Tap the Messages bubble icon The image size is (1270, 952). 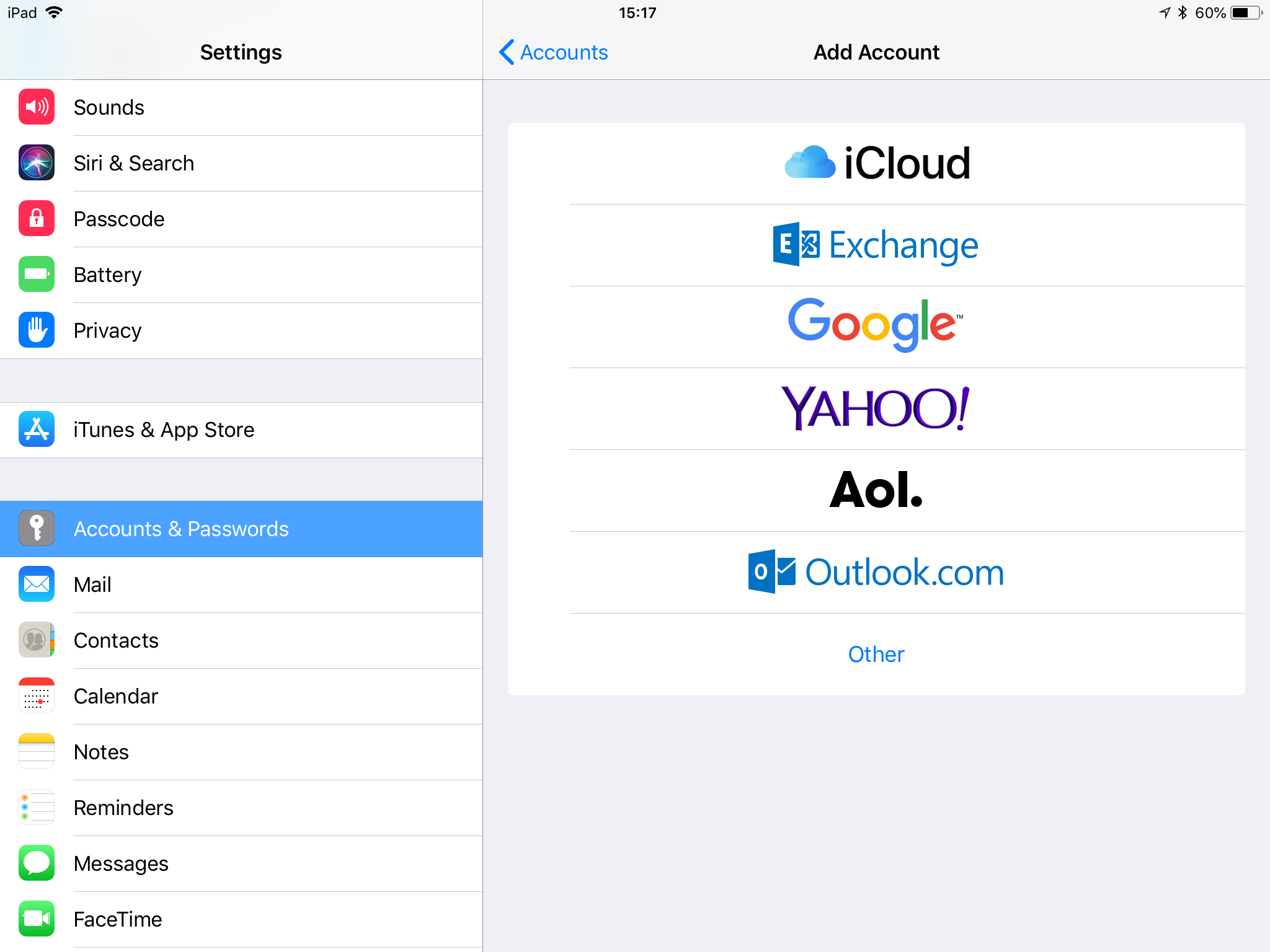click(37, 863)
